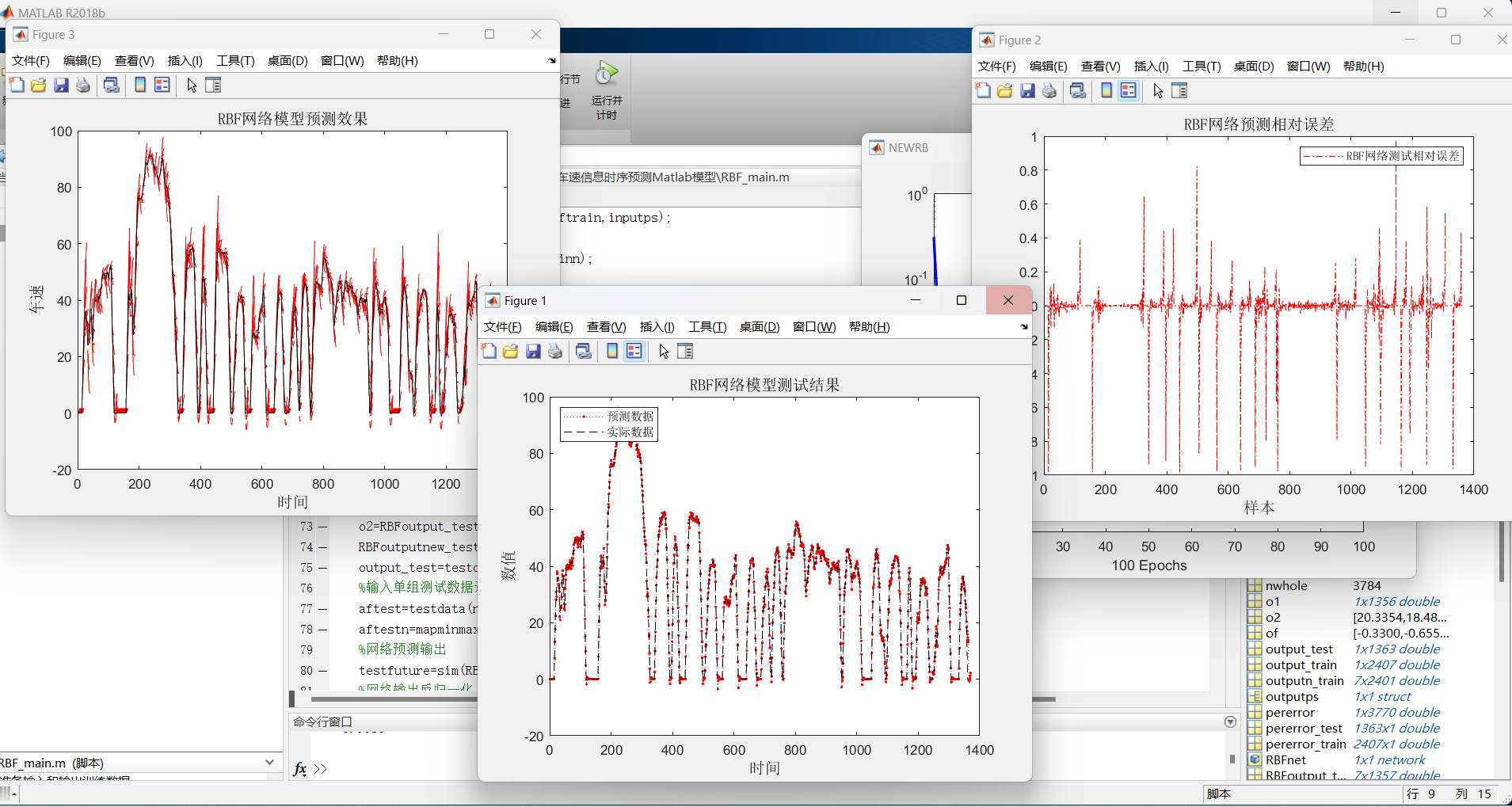Select the Figure 1 plot legend box
The image size is (1512, 807).
[x=609, y=424]
